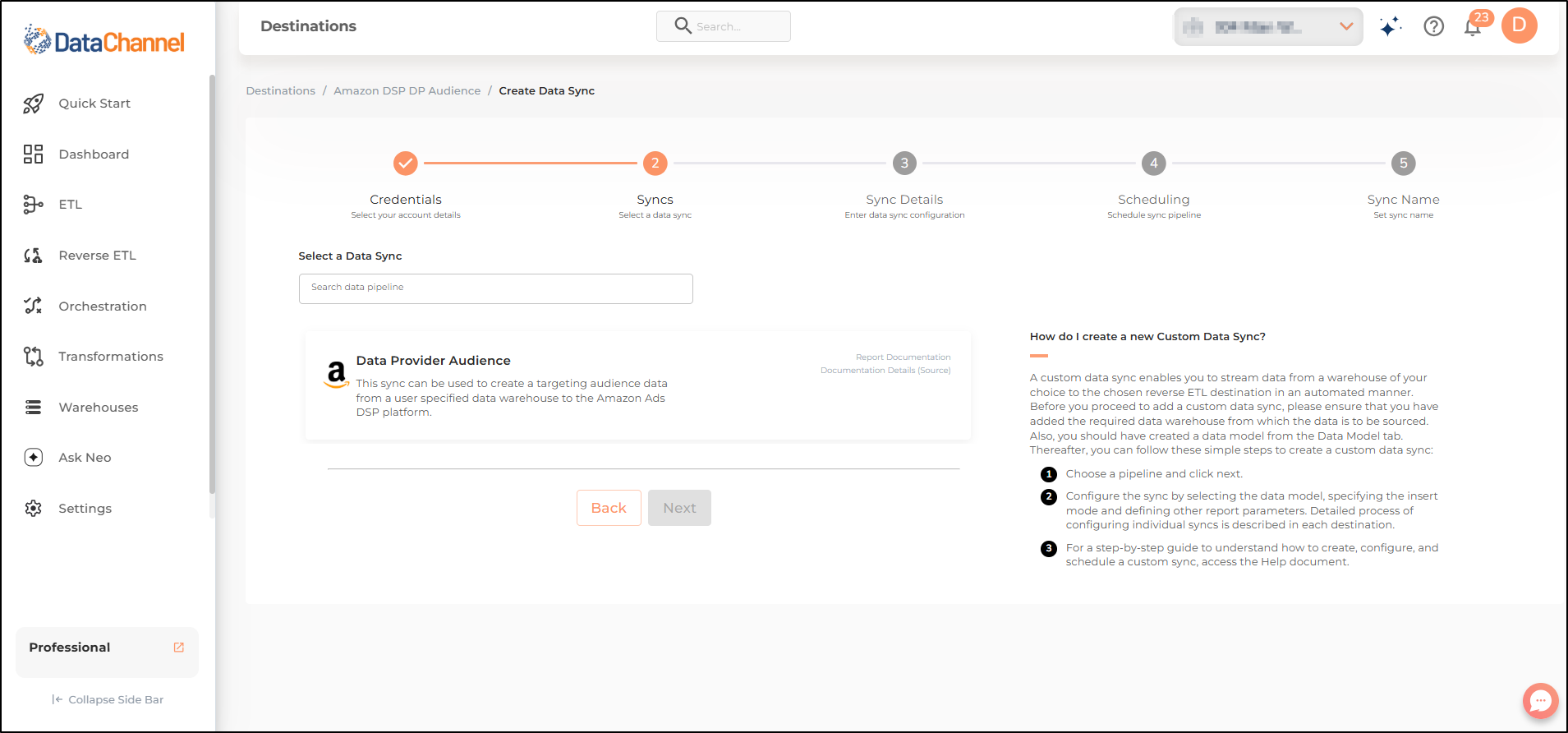Click the Settings gear icon
Screen dimensions: 1568x733
click(x=33, y=509)
